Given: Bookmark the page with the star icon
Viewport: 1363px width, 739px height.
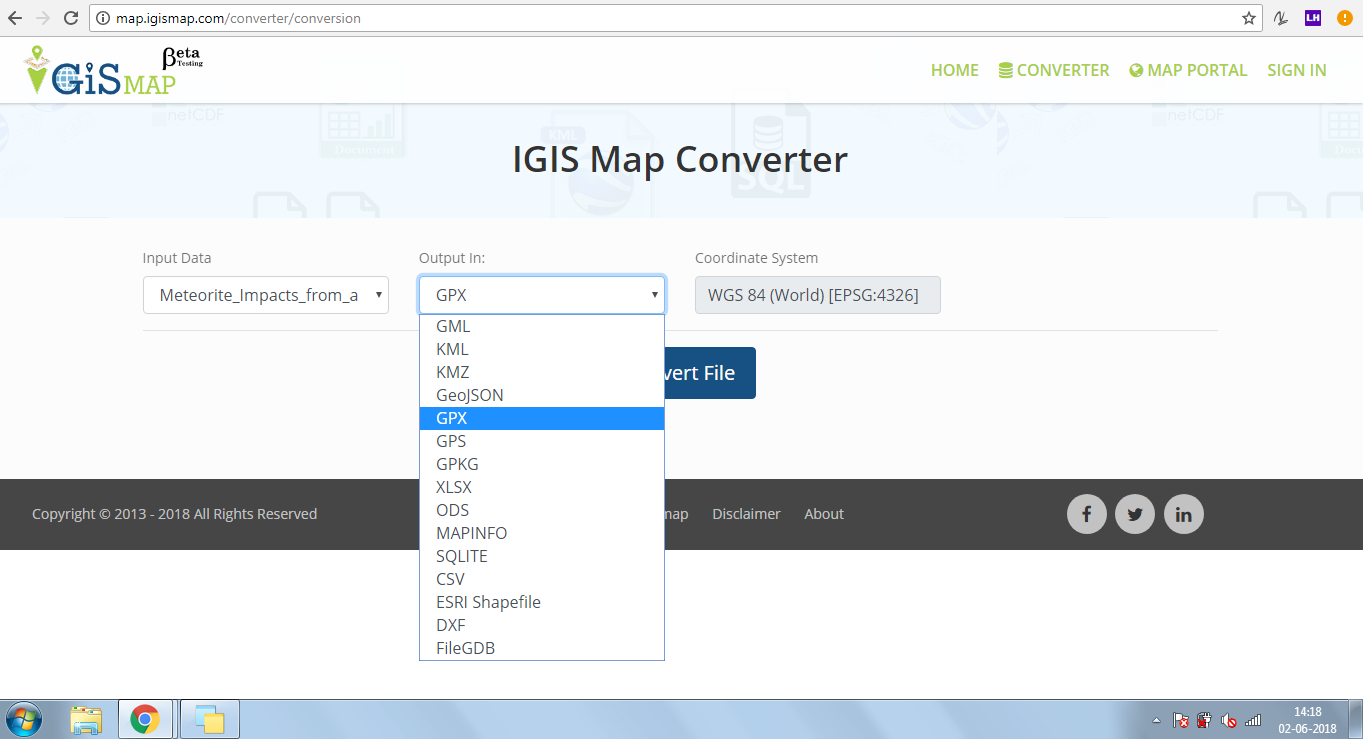Looking at the screenshot, I should [x=1251, y=17].
